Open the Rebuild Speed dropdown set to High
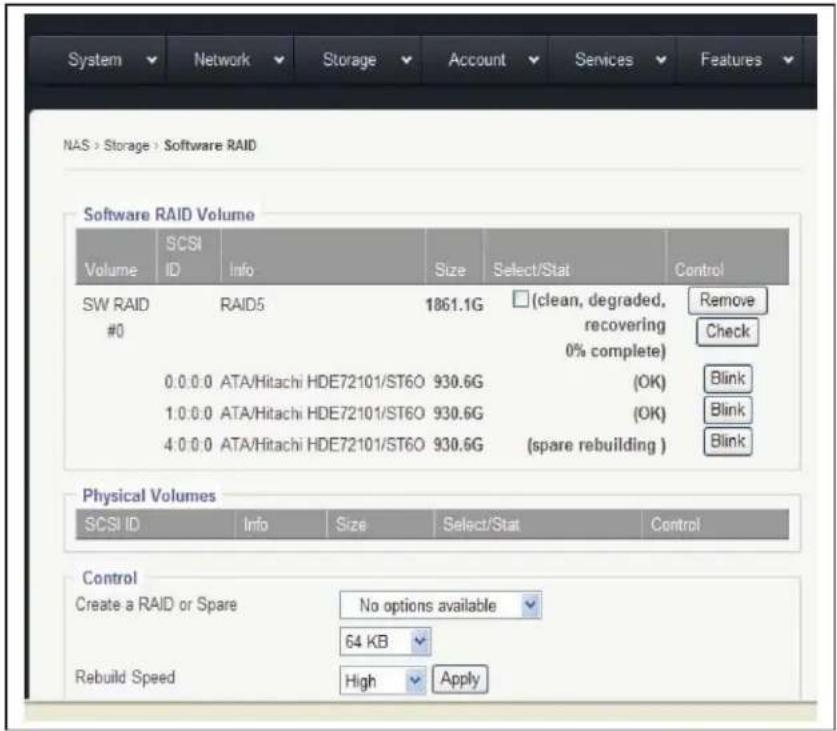 382,681
